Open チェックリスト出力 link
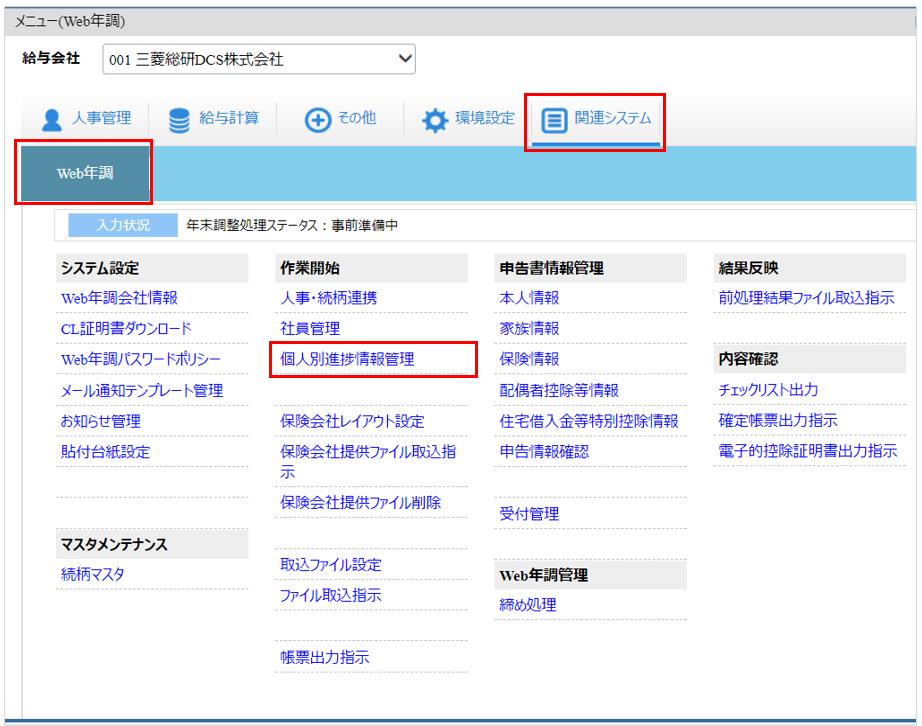Viewport: 922px width, 726px height. (768, 390)
